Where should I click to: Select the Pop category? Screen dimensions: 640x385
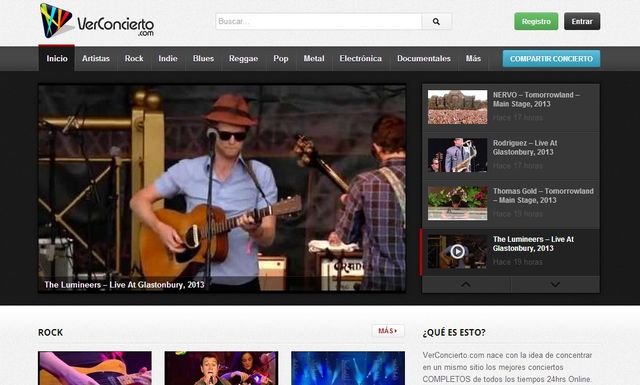[281, 58]
